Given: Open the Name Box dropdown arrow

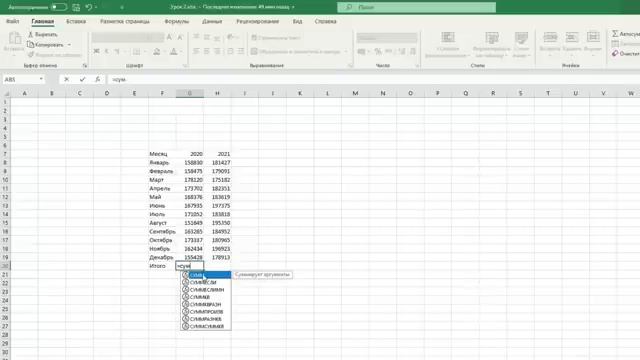Looking at the screenshot, I should pos(41,79).
